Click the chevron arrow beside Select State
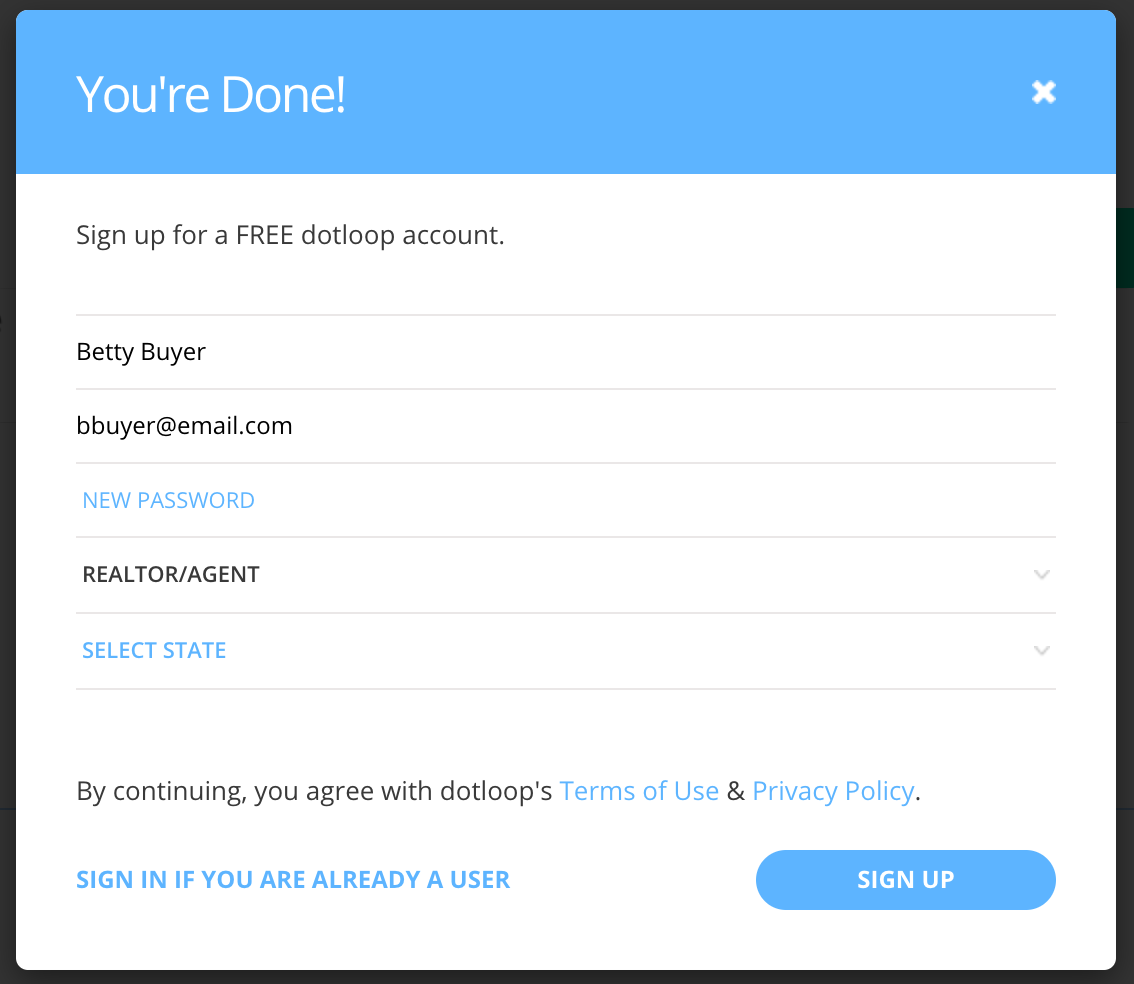This screenshot has width=1134, height=984. (x=1041, y=651)
